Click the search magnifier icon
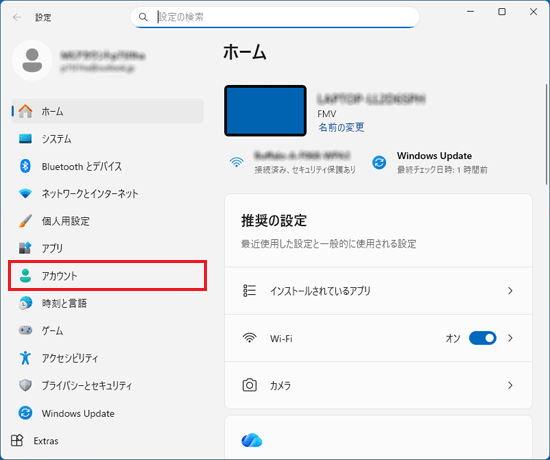 pos(143,17)
